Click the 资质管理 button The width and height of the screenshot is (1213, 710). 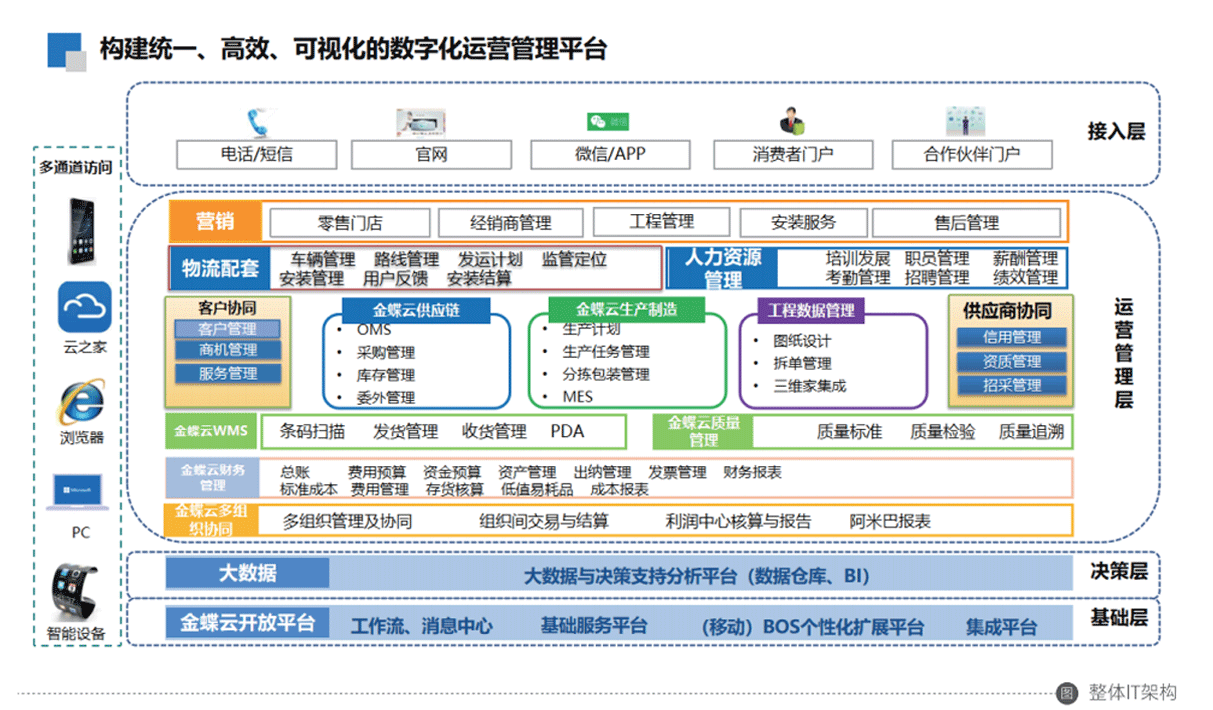point(1012,362)
